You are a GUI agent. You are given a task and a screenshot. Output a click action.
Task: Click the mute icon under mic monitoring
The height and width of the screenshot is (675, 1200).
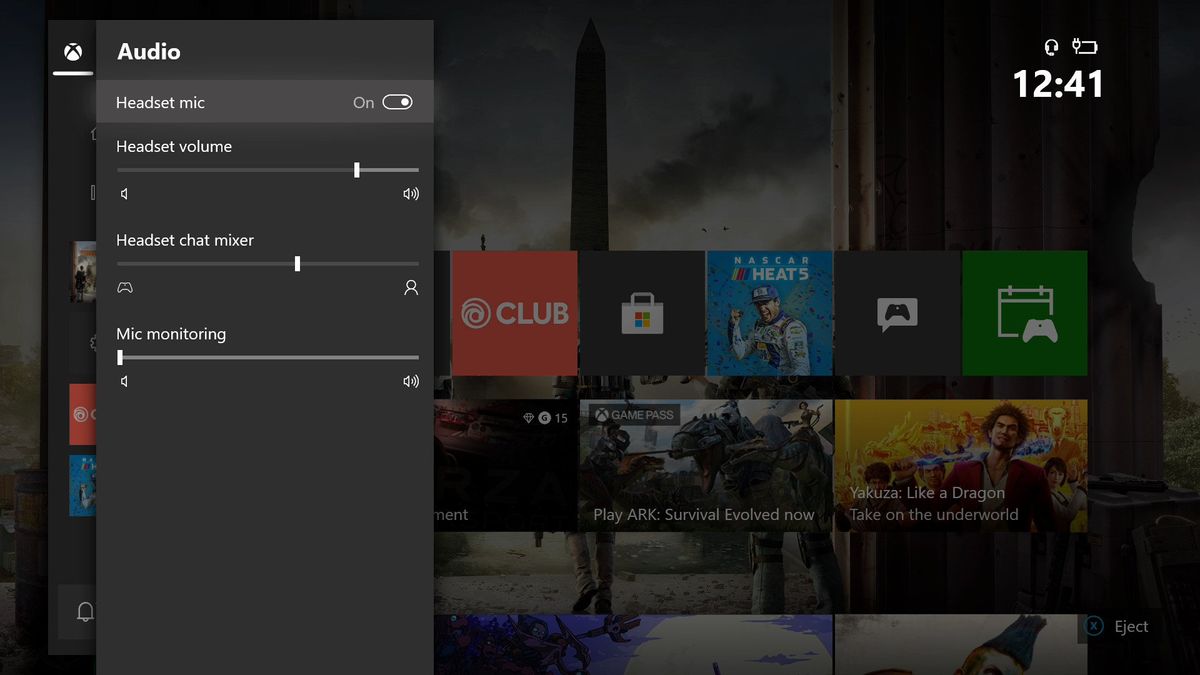click(x=124, y=381)
